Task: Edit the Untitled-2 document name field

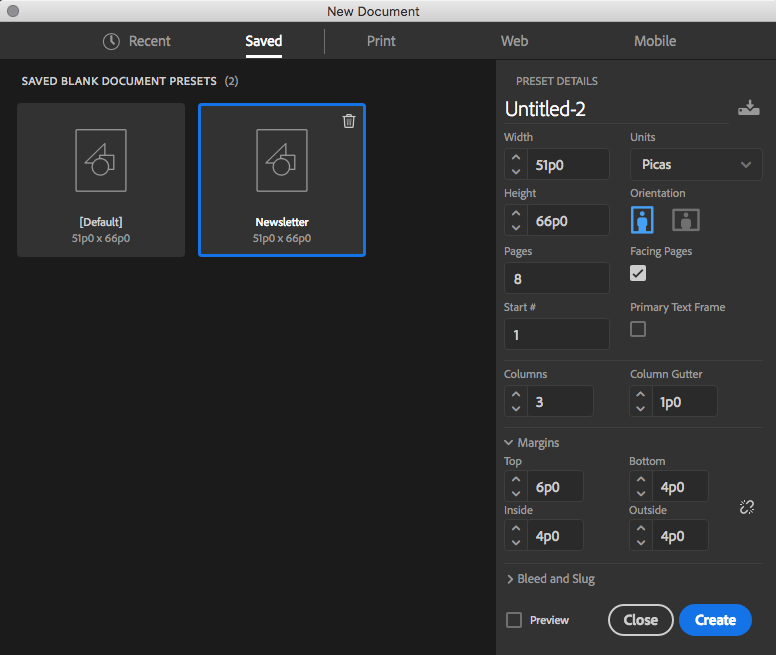Action: (616, 109)
